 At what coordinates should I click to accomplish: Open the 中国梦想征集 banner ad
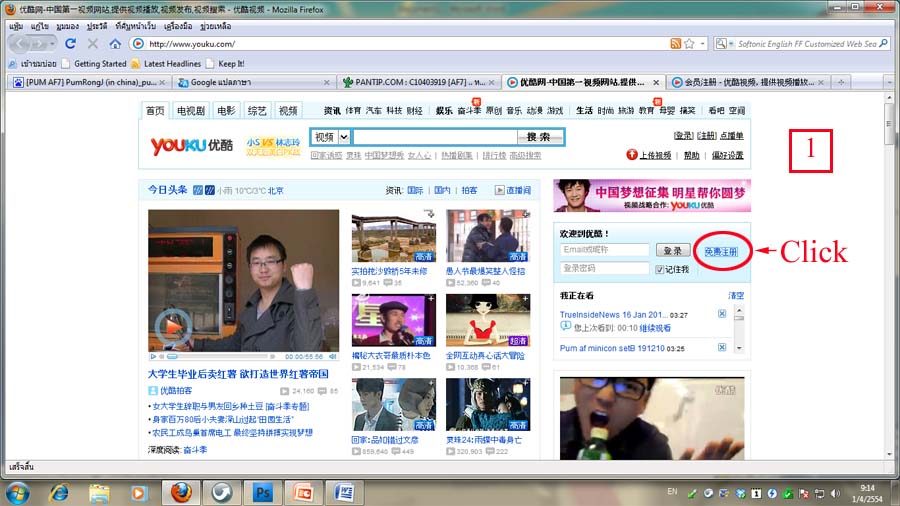pyautogui.click(x=652, y=196)
